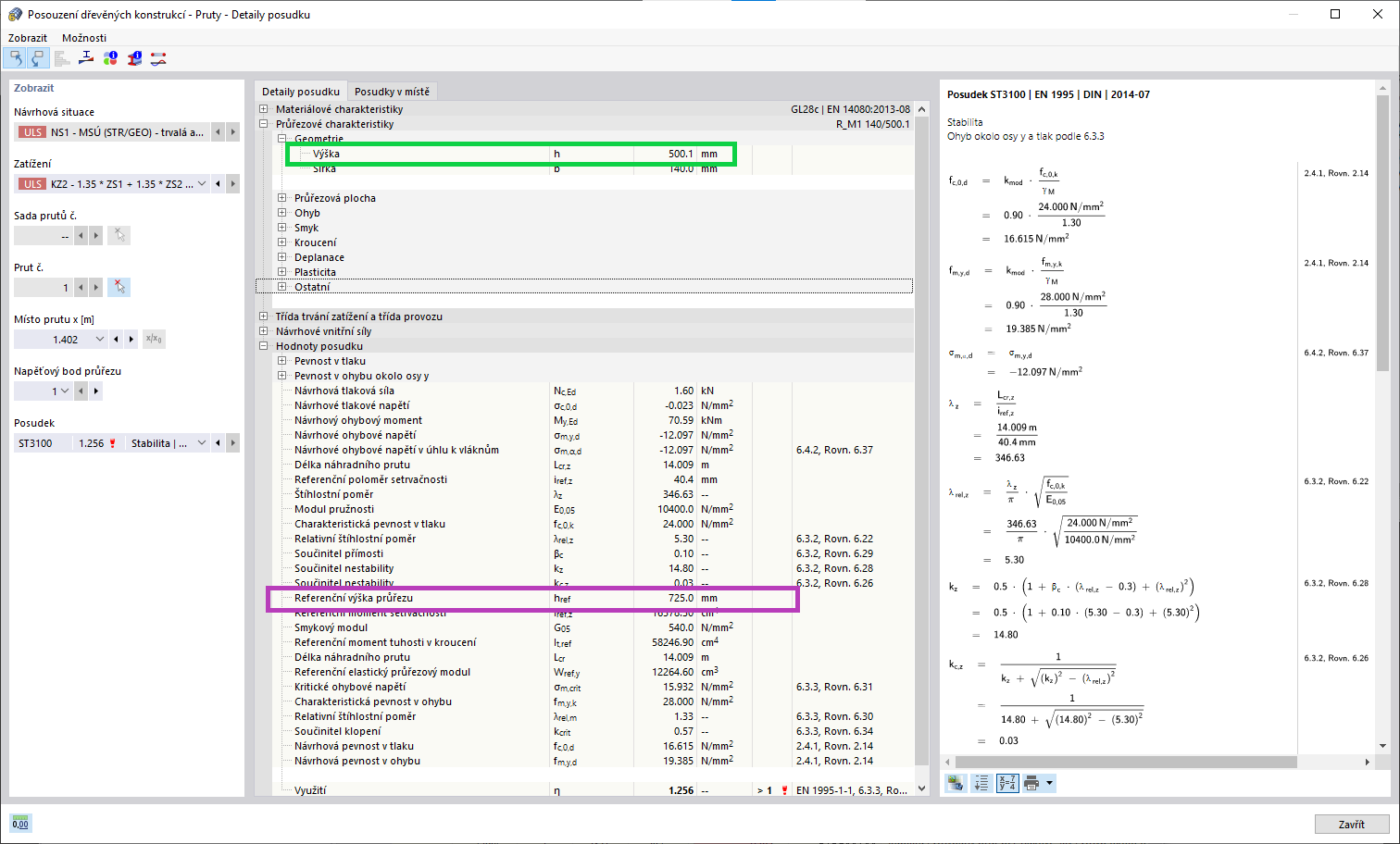Expand the Kroucení node
1400x844 pixels.
pyautogui.click(x=282, y=242)
